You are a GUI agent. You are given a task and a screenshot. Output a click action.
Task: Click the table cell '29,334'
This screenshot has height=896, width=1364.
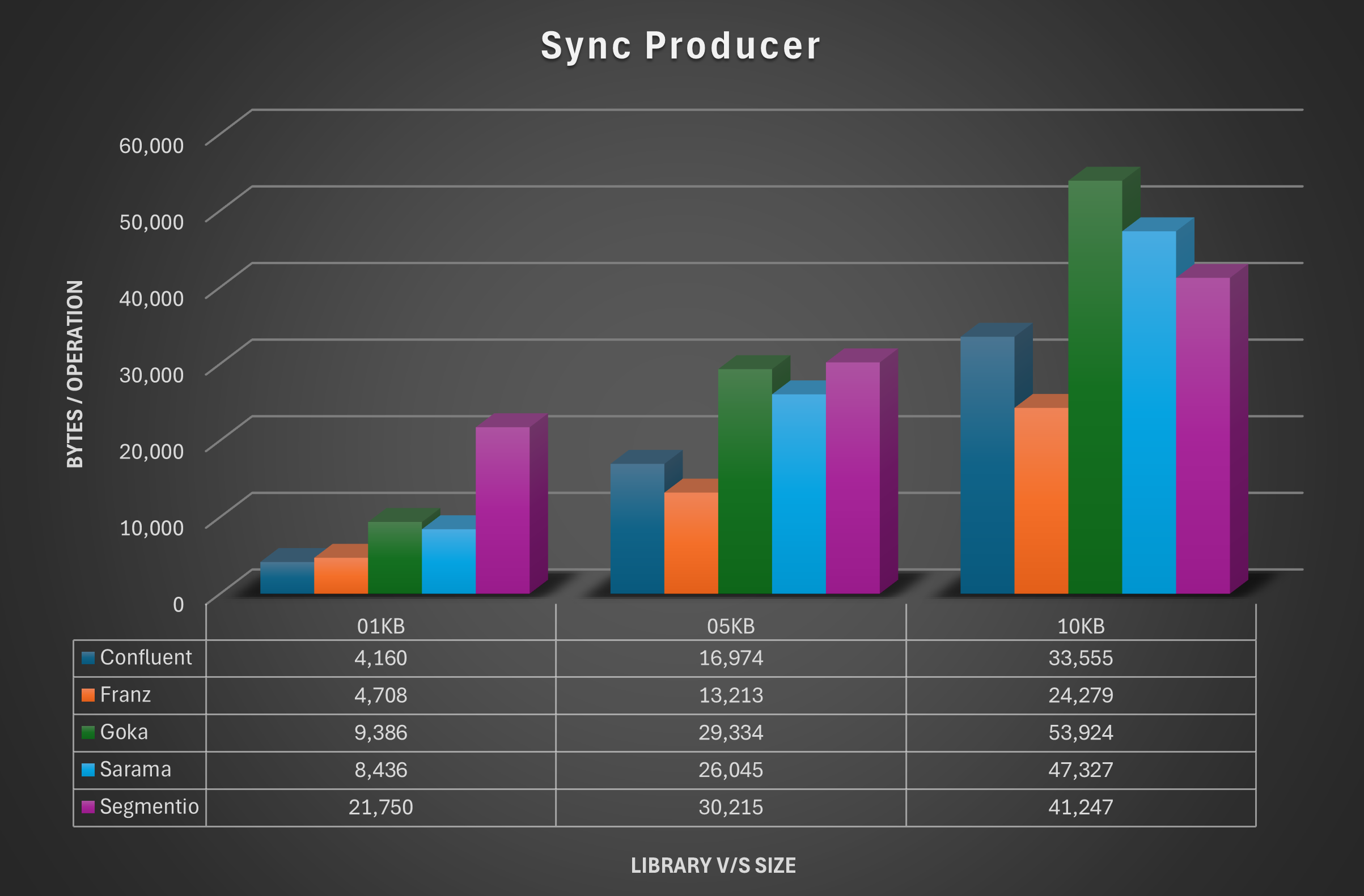[x=731, y=732]
